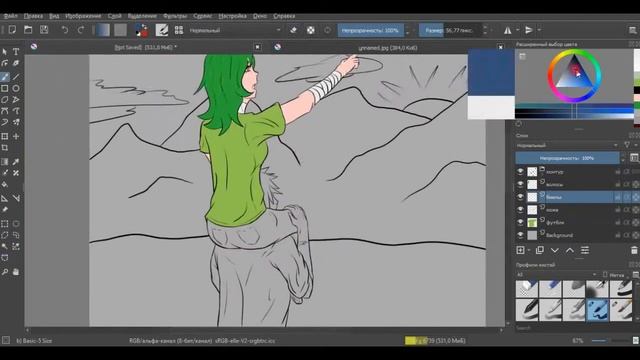
Task: Select the Move tool
Action: pyautogui.click(x=16, y=136)
